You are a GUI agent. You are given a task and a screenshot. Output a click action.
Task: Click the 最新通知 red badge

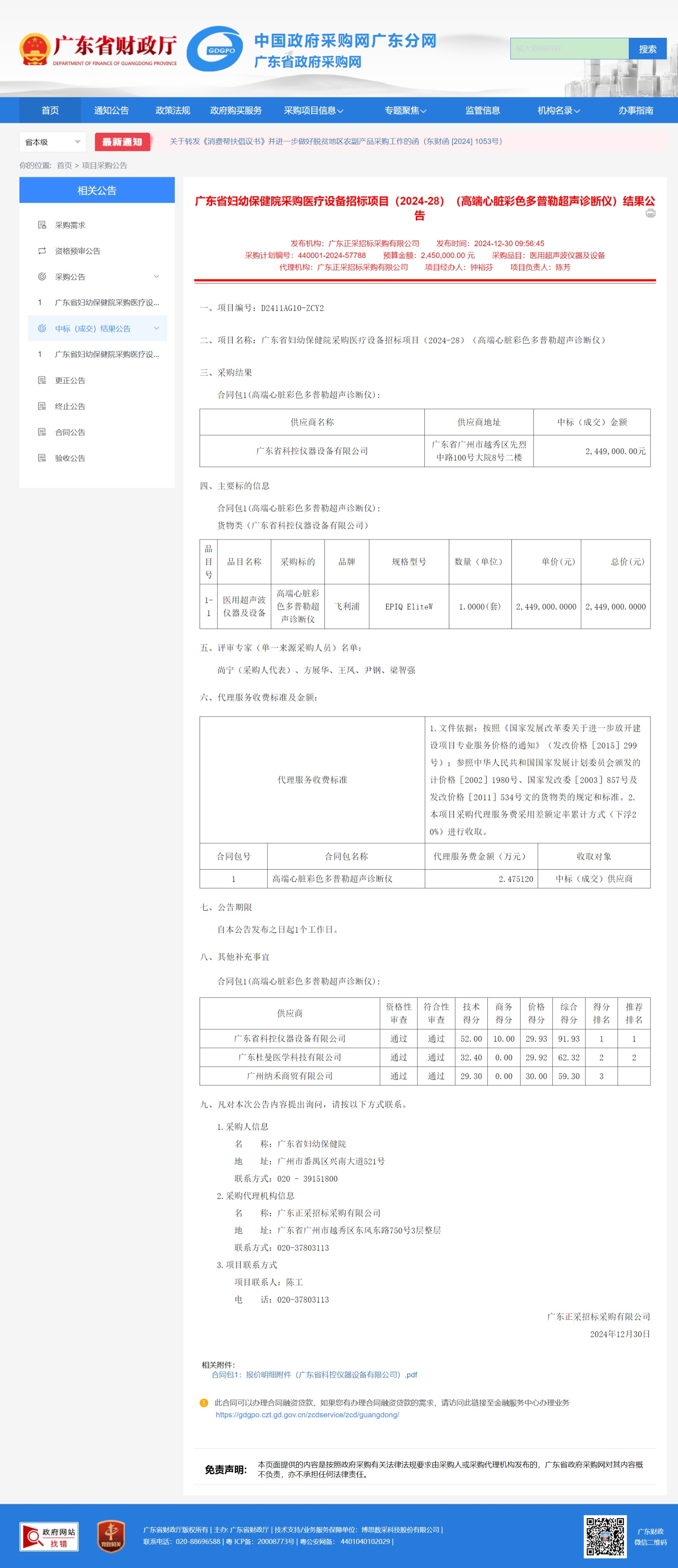122,142
